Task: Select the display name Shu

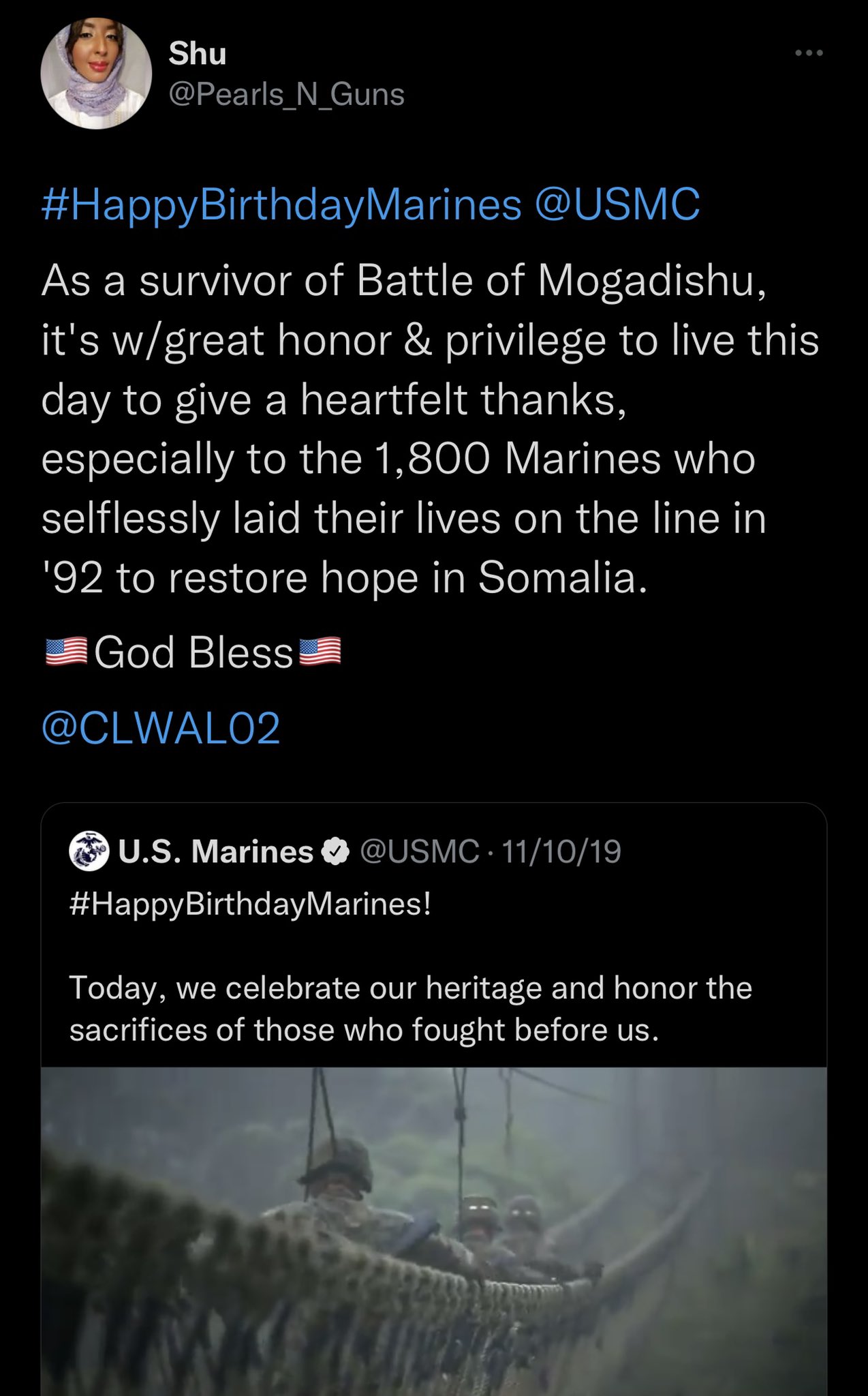Action: click(197, 53)
